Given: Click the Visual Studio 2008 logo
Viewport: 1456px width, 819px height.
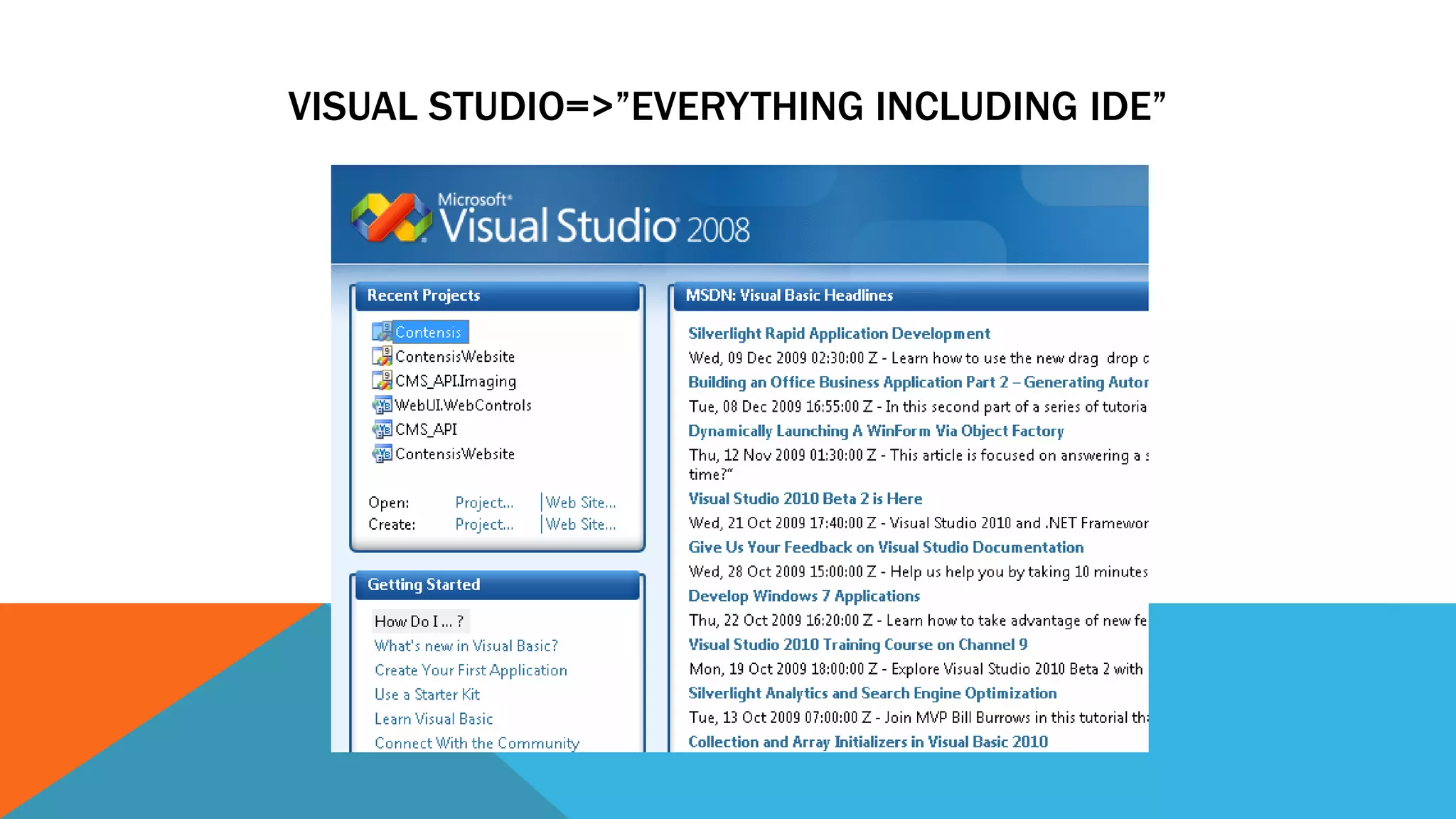Looking at the screenshot, I should pyautogui.click(x=391, y=218).
